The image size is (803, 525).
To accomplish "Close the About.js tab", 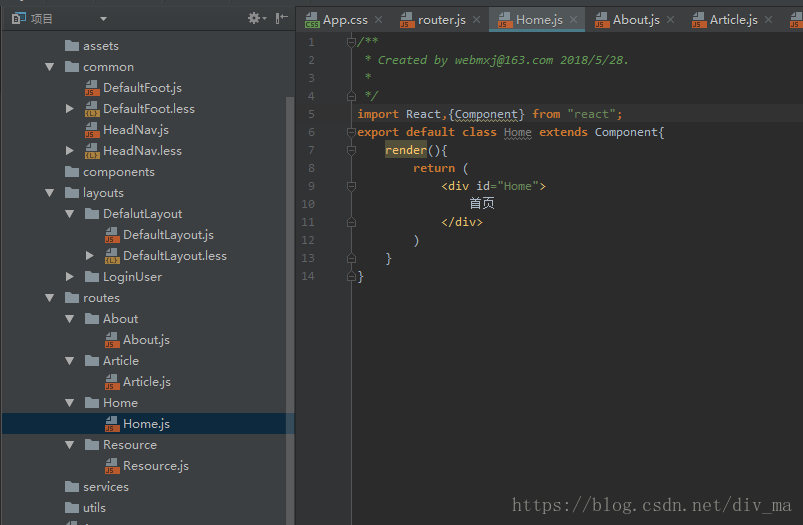I will click(x=670, y=20).
